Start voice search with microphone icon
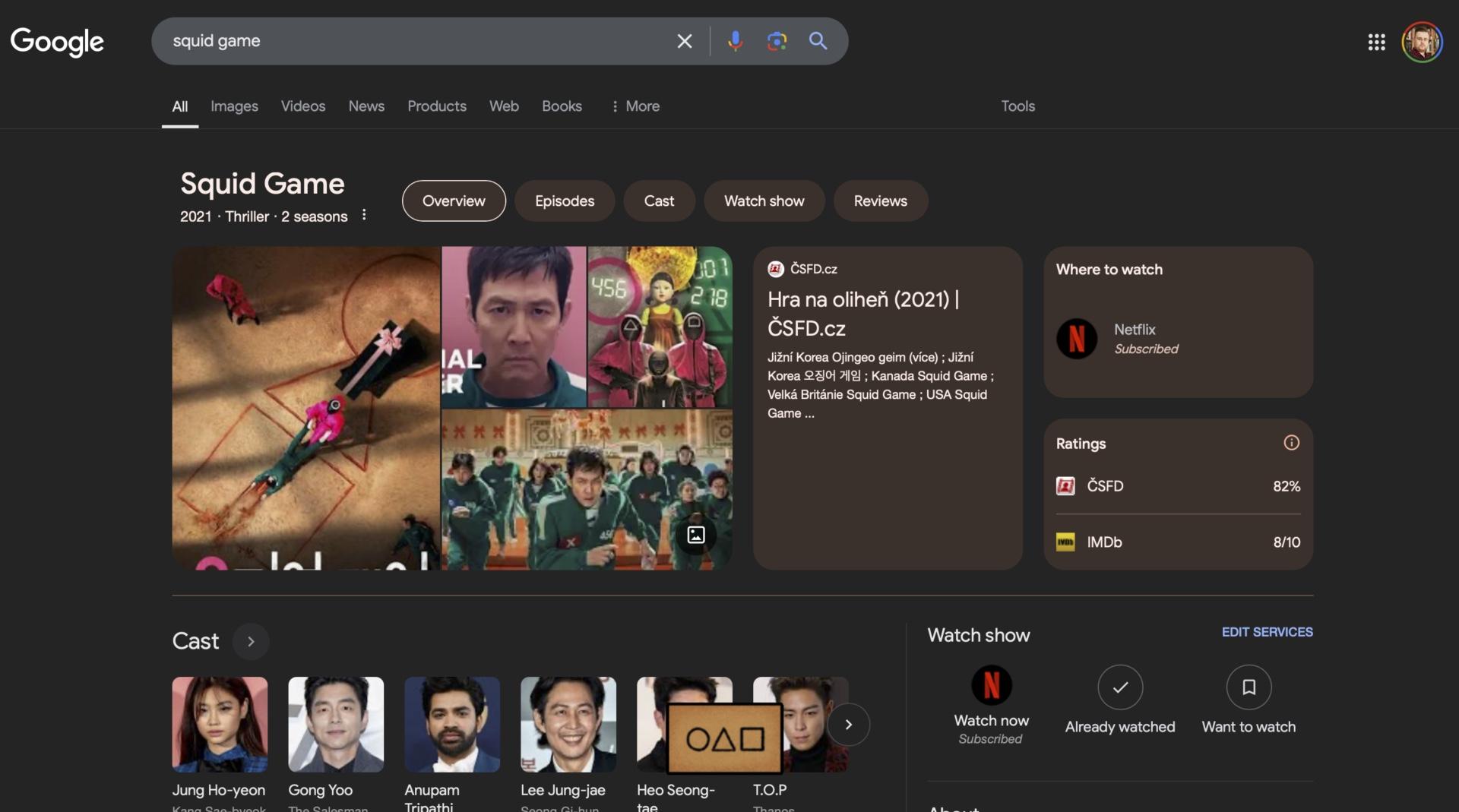Image resolution: width=1459 pixels, height=812 pixels. tap(735, 41)
